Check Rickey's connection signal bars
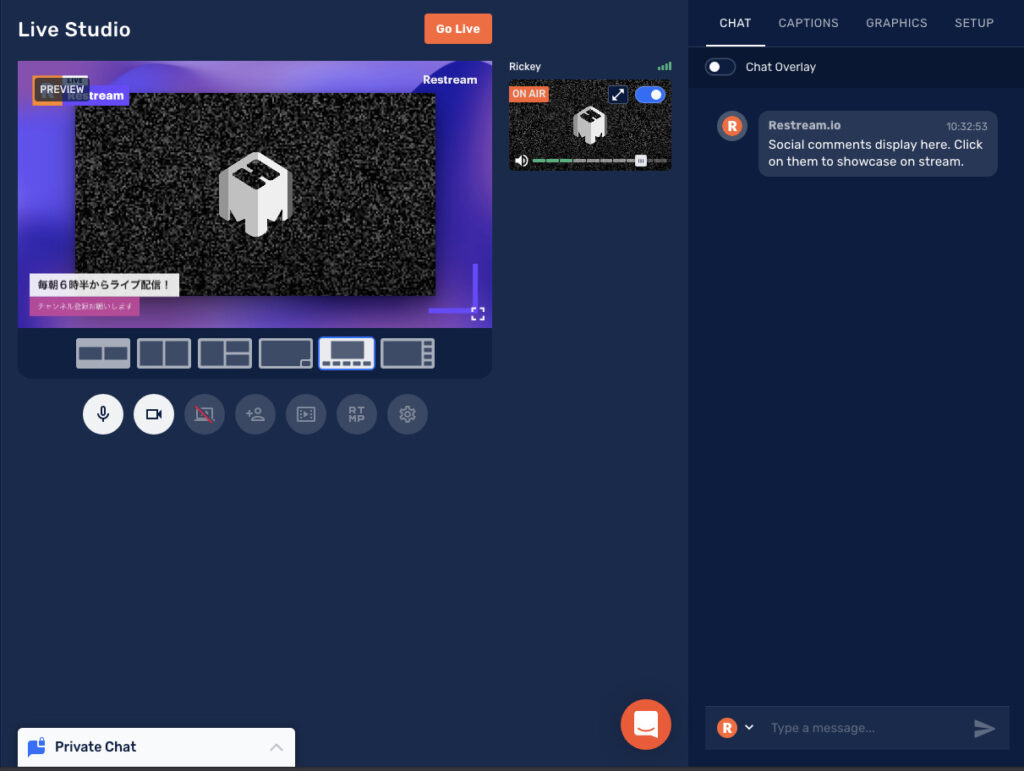The width and height of the screenshot is (1024, 771). pyautogui.click(x=664, y=66)
